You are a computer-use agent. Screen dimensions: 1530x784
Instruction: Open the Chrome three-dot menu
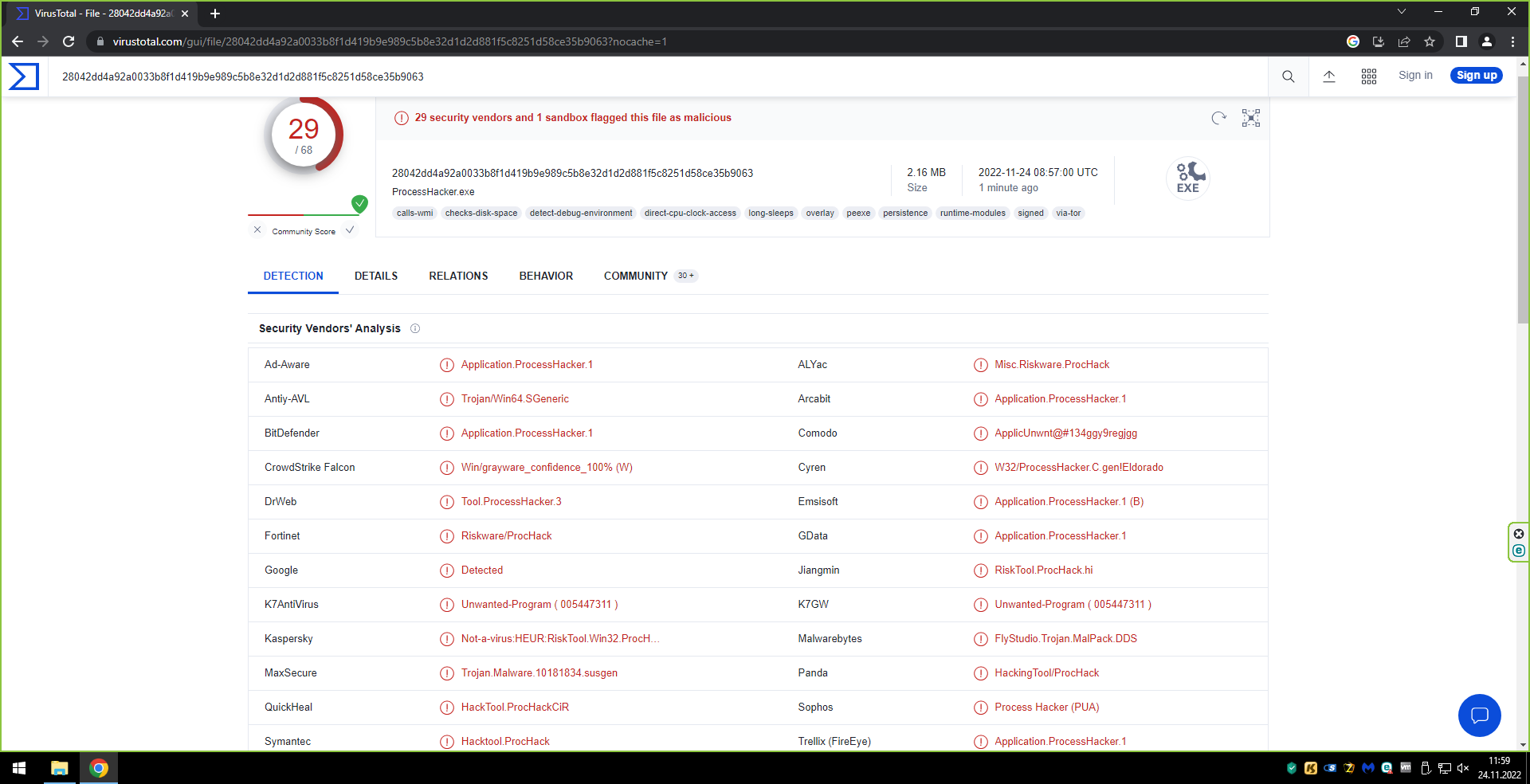pyautogui.click(x=1512, y=41)
